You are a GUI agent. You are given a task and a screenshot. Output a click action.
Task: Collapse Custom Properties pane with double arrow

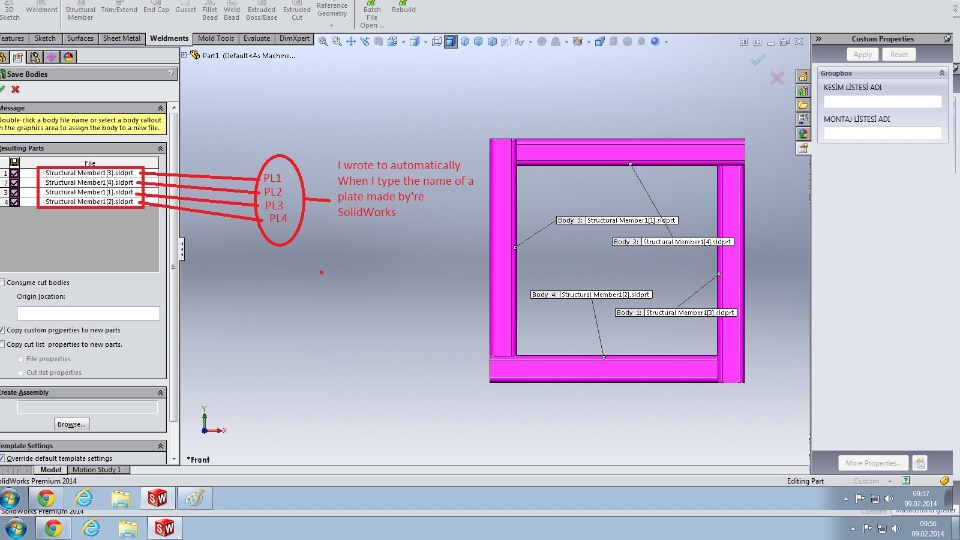click(x=819, y=39)
